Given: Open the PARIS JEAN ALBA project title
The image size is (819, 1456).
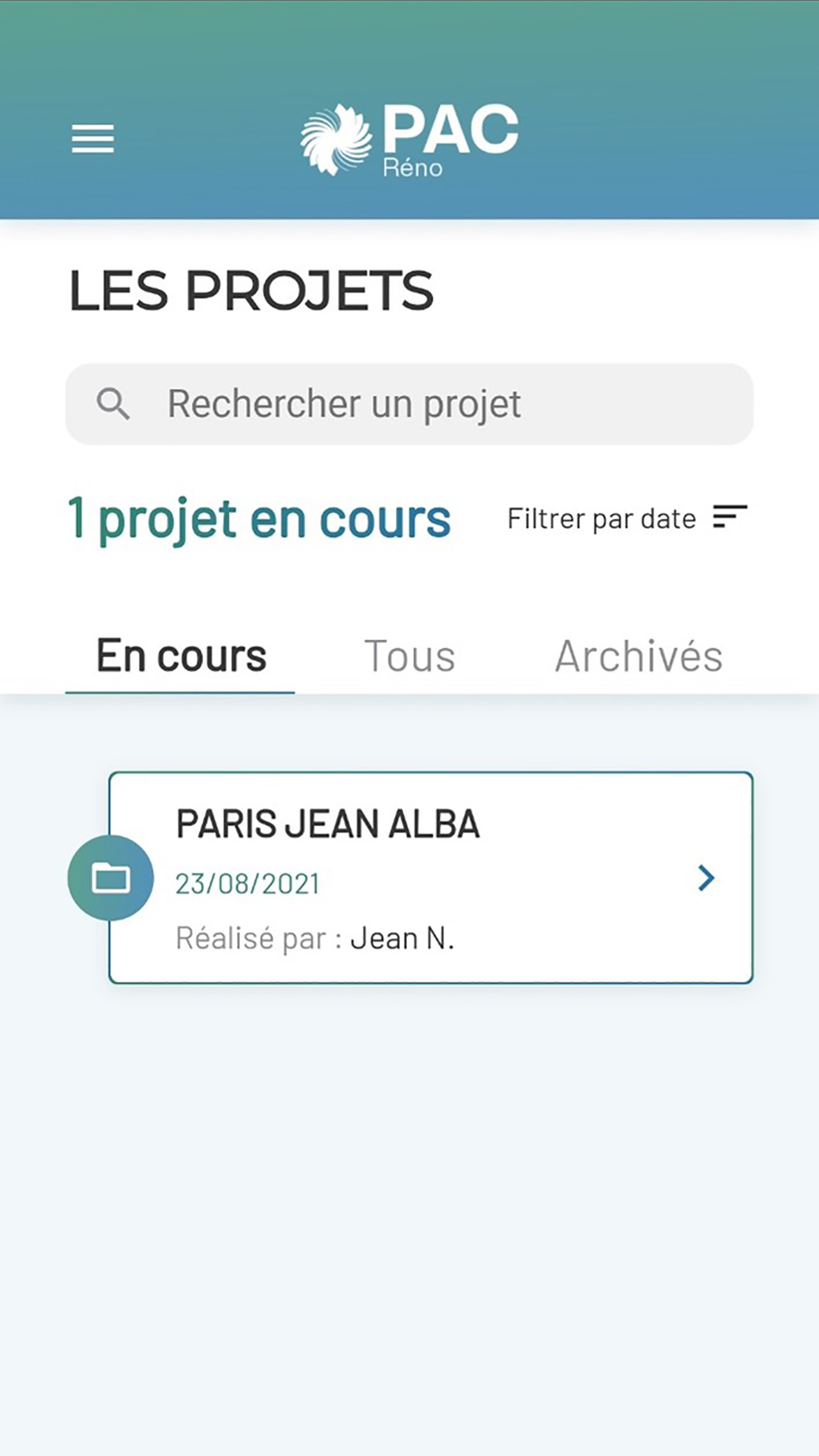Looking at the screenshot, I should [x=328, y=824].
